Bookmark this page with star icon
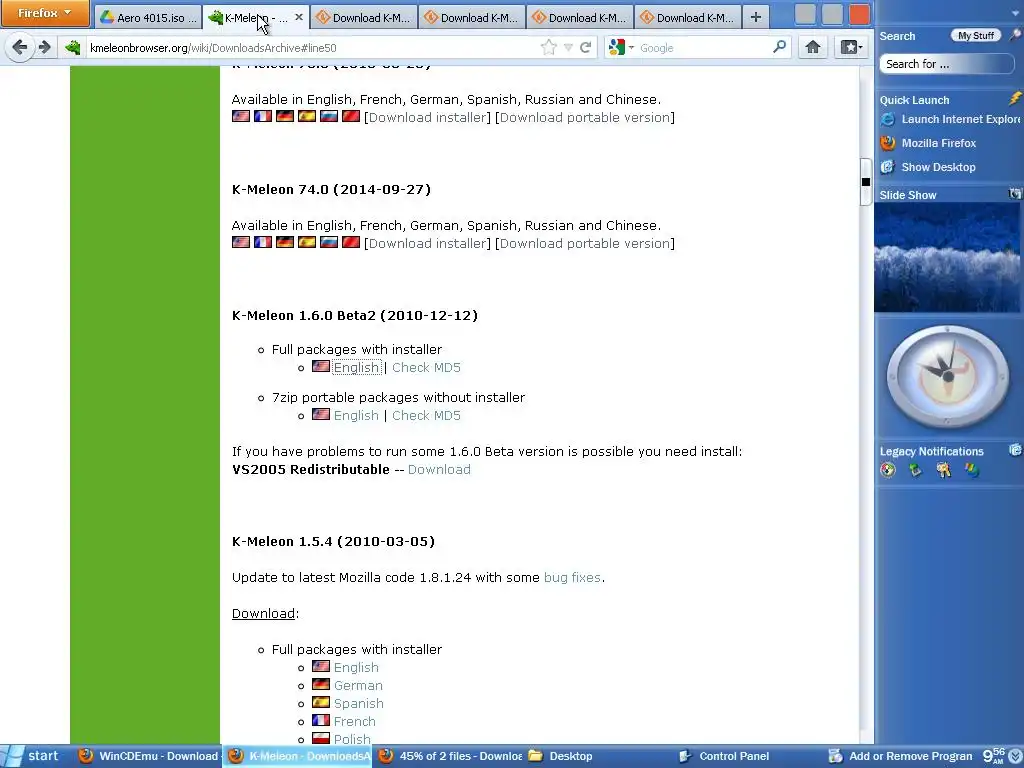 click(x=549, y=47)
